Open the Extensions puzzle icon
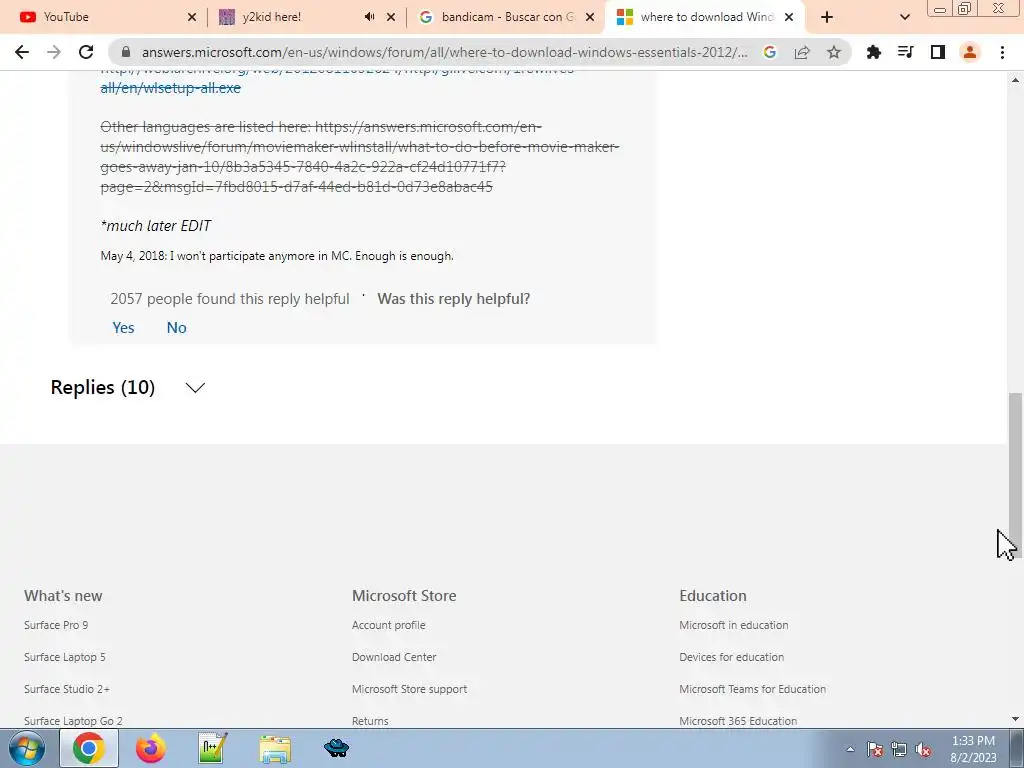The height and width of the screenshot is (768, 1024). 873,52
